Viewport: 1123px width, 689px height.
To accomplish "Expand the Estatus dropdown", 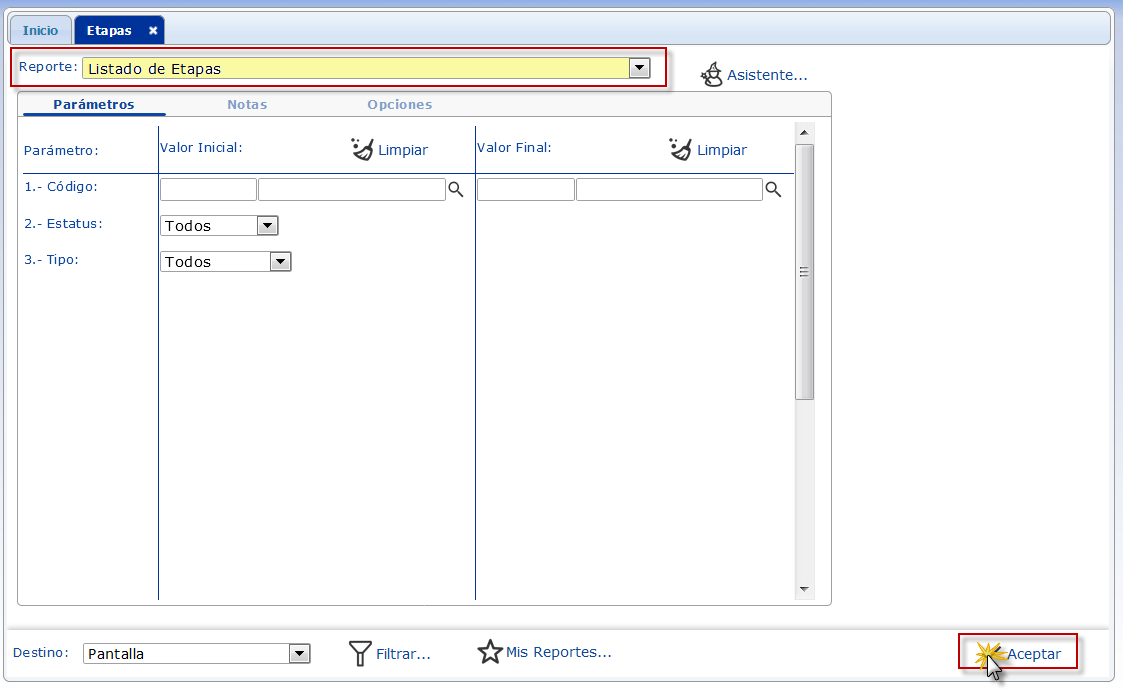I will tap(267, 226).
